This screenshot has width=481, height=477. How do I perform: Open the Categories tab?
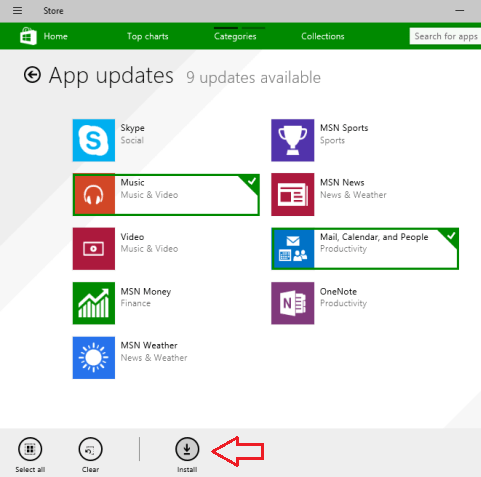(235, 36)
